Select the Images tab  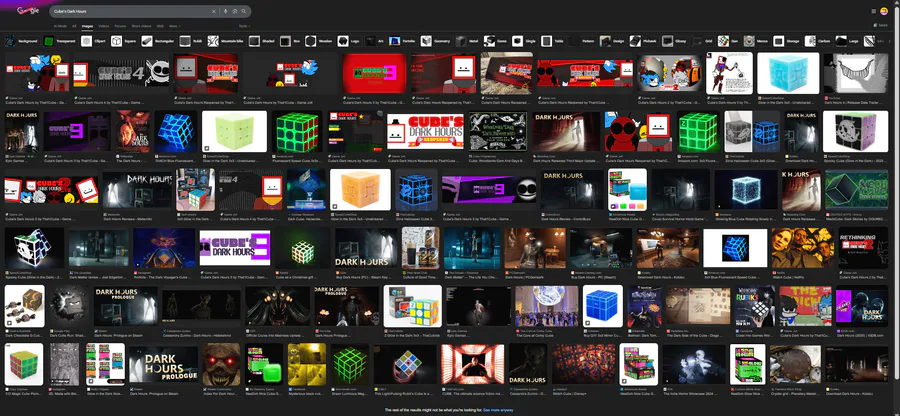pos(87,26)
